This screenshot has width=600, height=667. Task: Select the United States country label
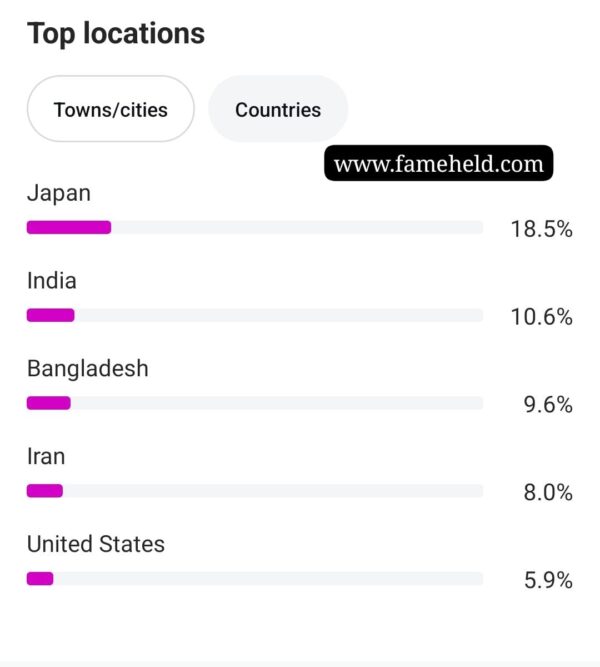click(96, 544)
